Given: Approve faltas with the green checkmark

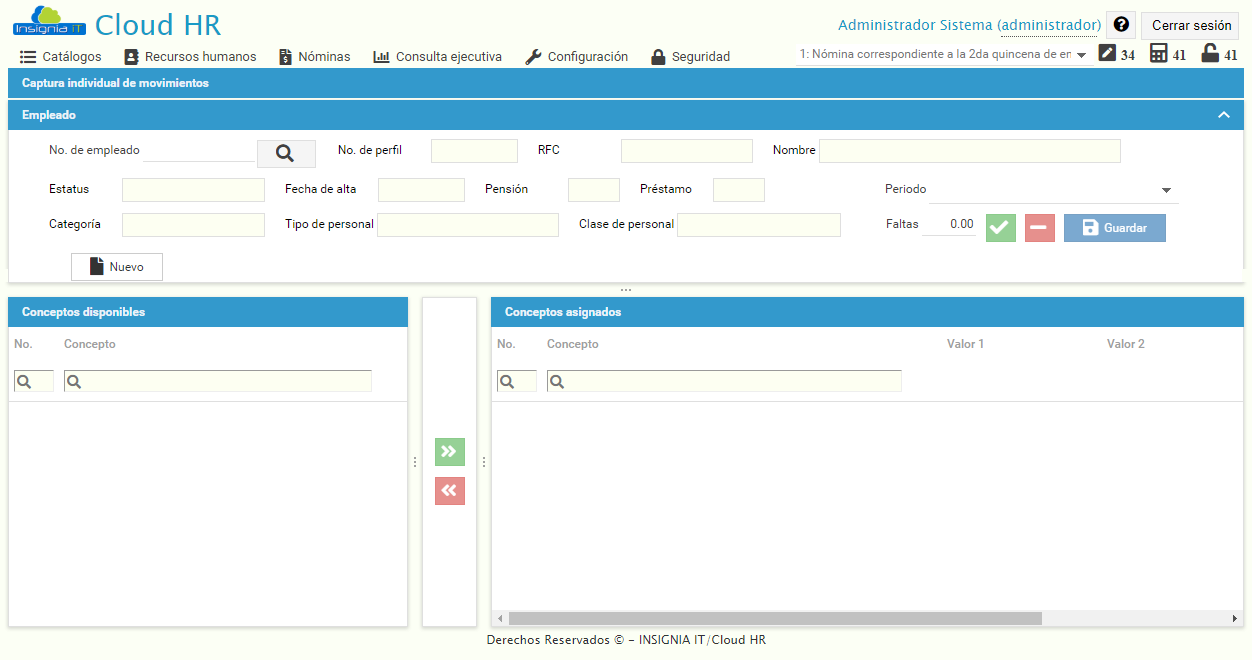Looking at the screenshot, I should 999,228.
